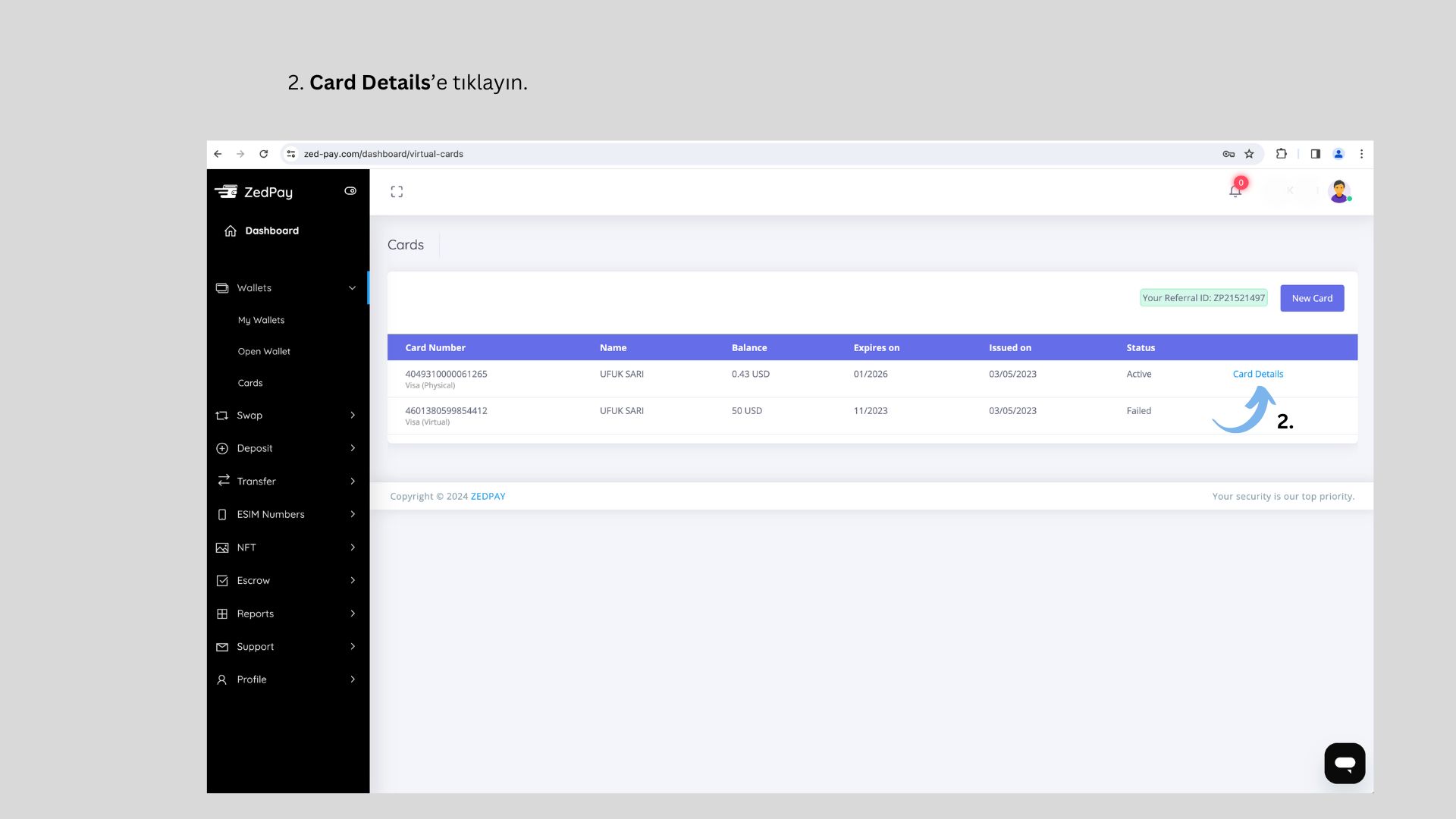
Task: Expand the Support menu chevron
Action: (x=353, y=646)
